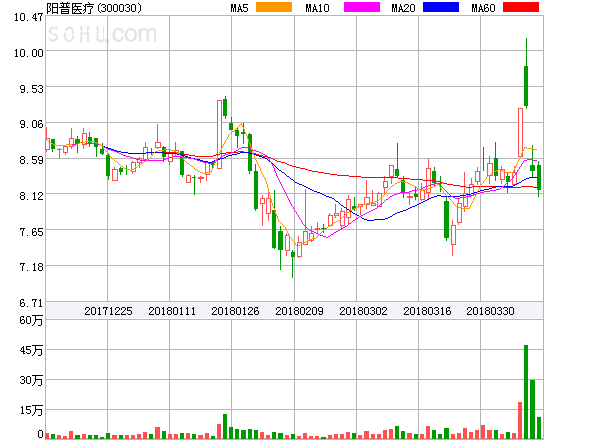Click the MA10 legend label
The height and width of the screenshot is (440, 600).
pos(317,8)
